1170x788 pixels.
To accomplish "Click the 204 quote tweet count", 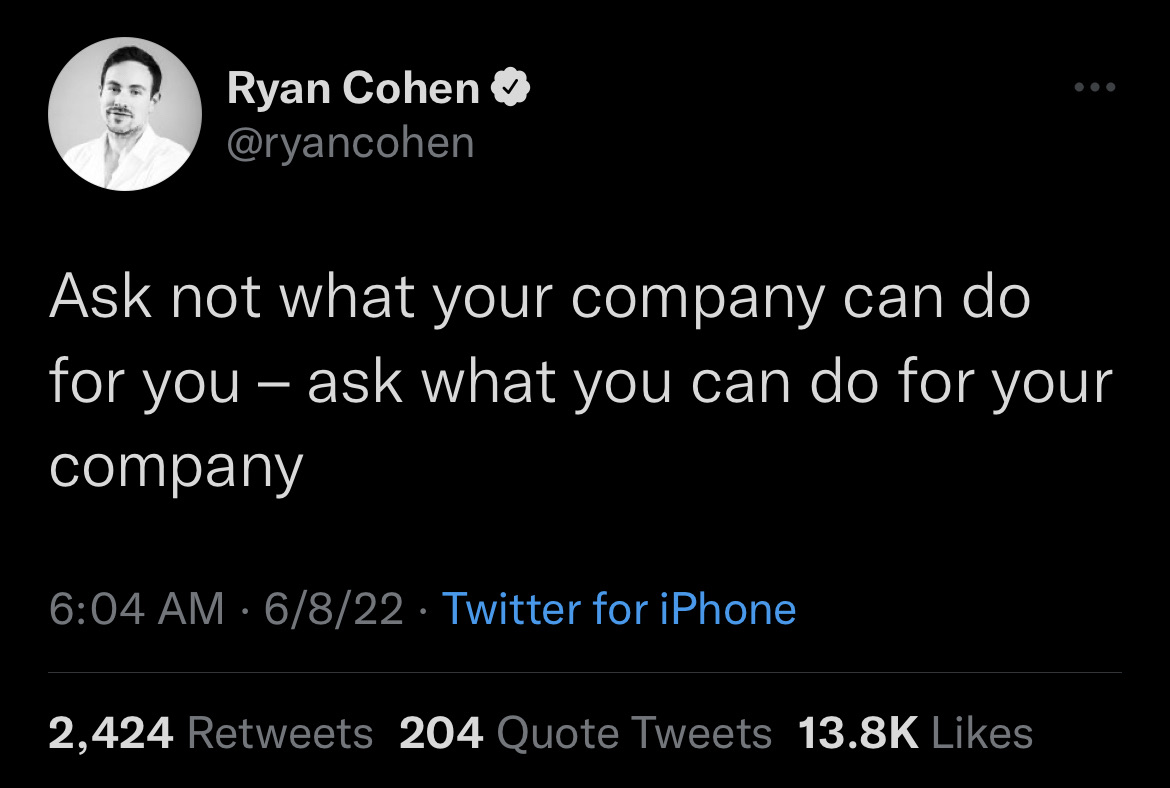I will click(x=441, y=734).
